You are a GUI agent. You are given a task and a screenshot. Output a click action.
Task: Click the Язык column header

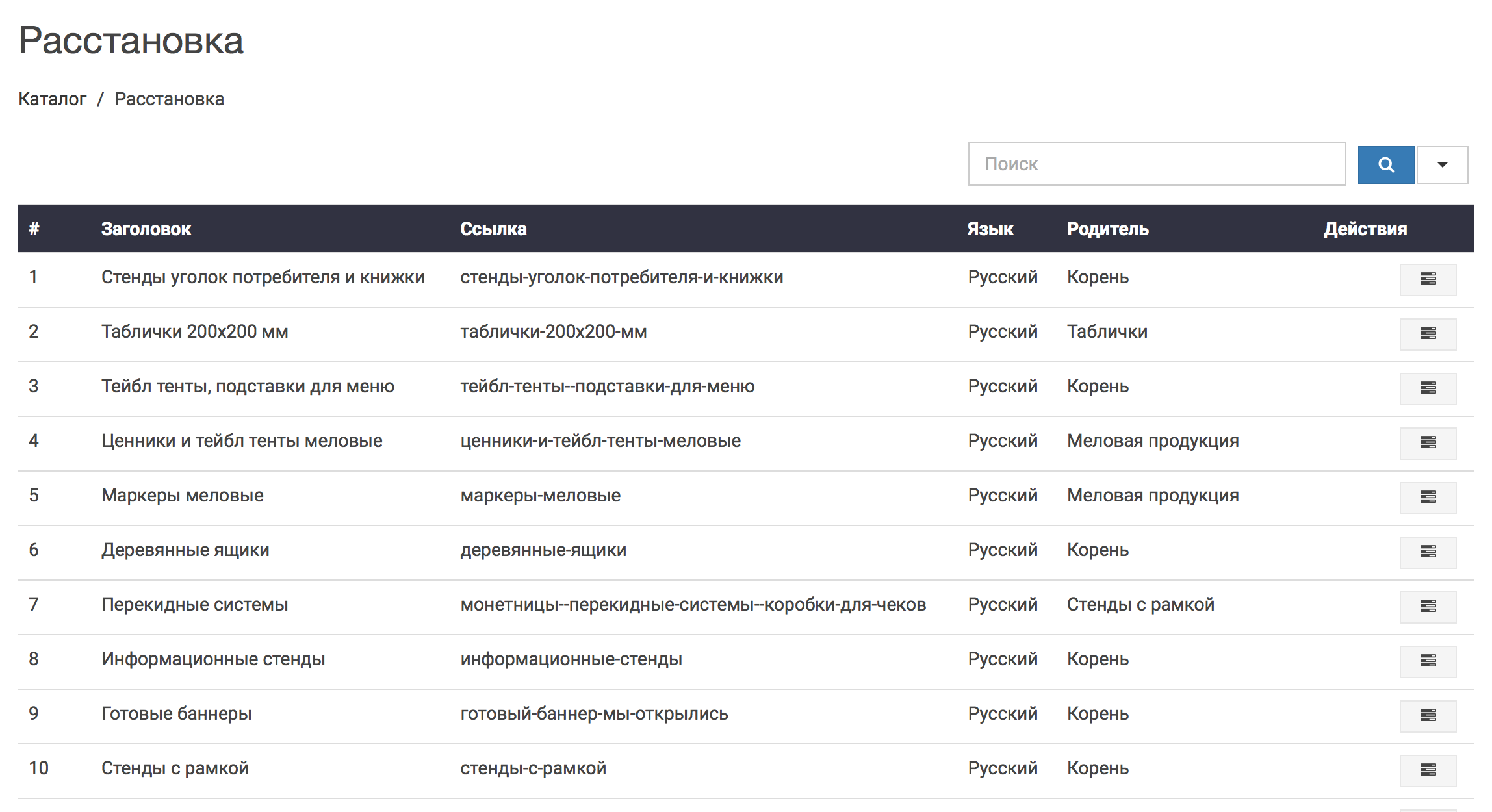(990, 229)
